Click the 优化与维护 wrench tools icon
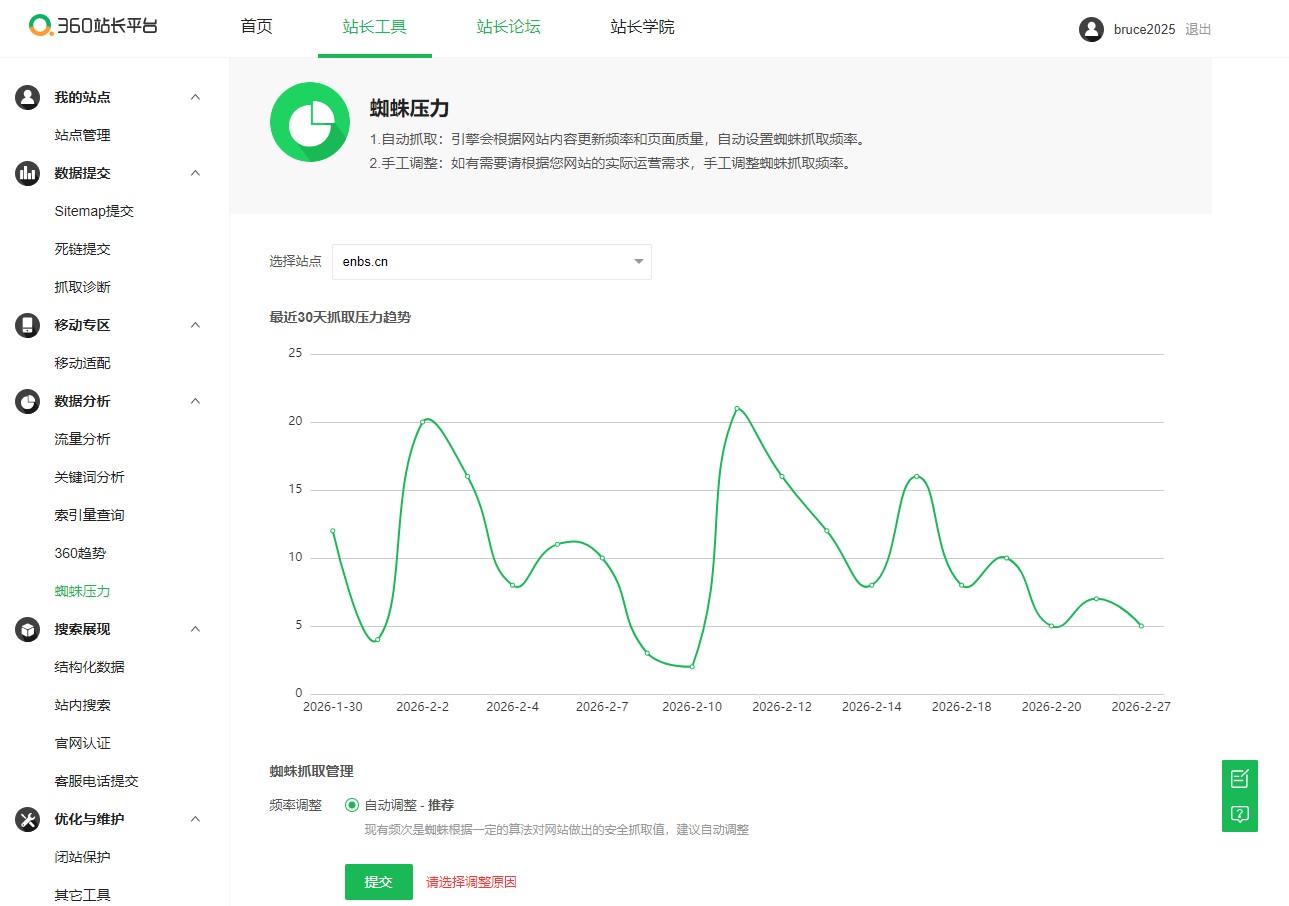The height and width of the screenshot is (906, 1289). pyautogui.click(x=27, y=819)
